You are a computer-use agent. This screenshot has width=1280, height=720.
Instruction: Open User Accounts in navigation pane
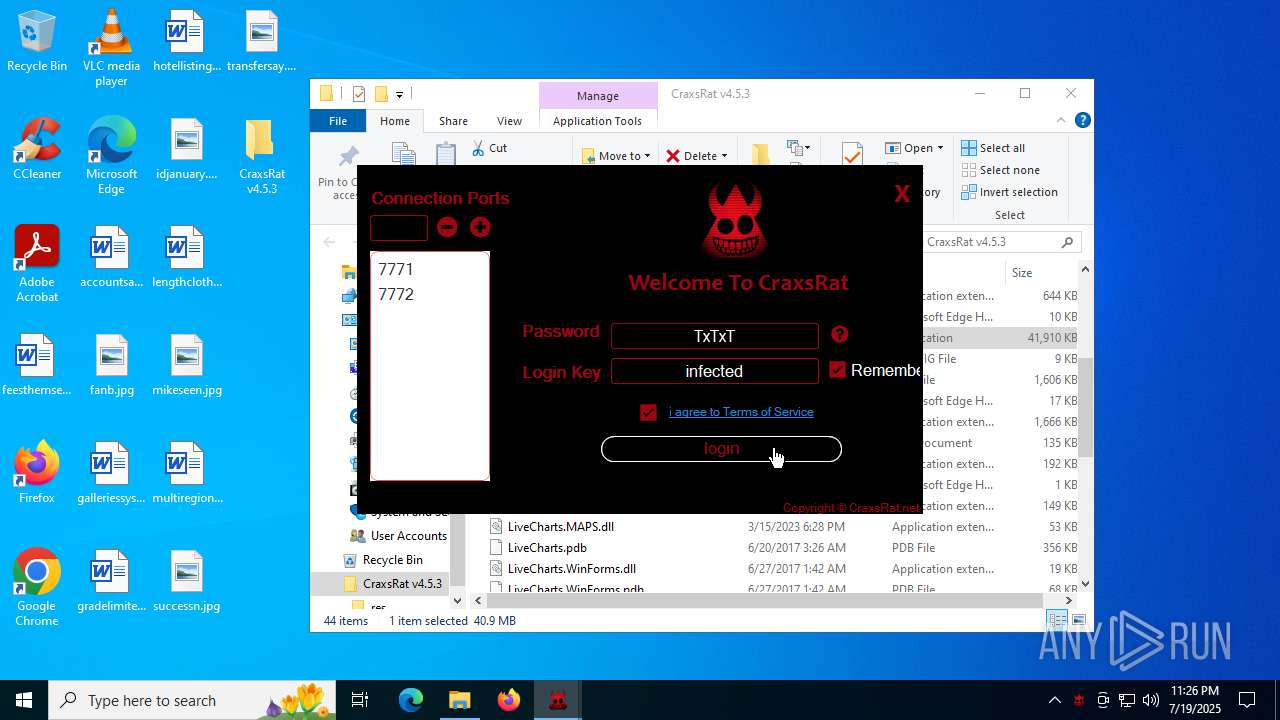(x=408, y=536)
